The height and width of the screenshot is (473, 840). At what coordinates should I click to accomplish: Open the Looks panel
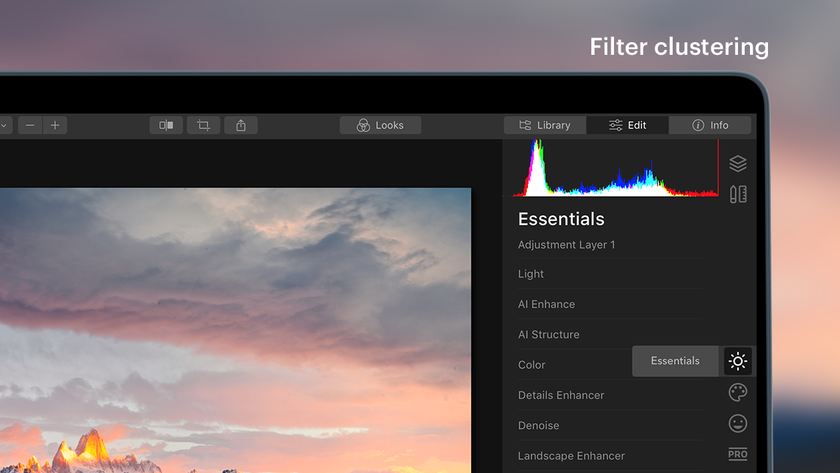coord(380,125)
